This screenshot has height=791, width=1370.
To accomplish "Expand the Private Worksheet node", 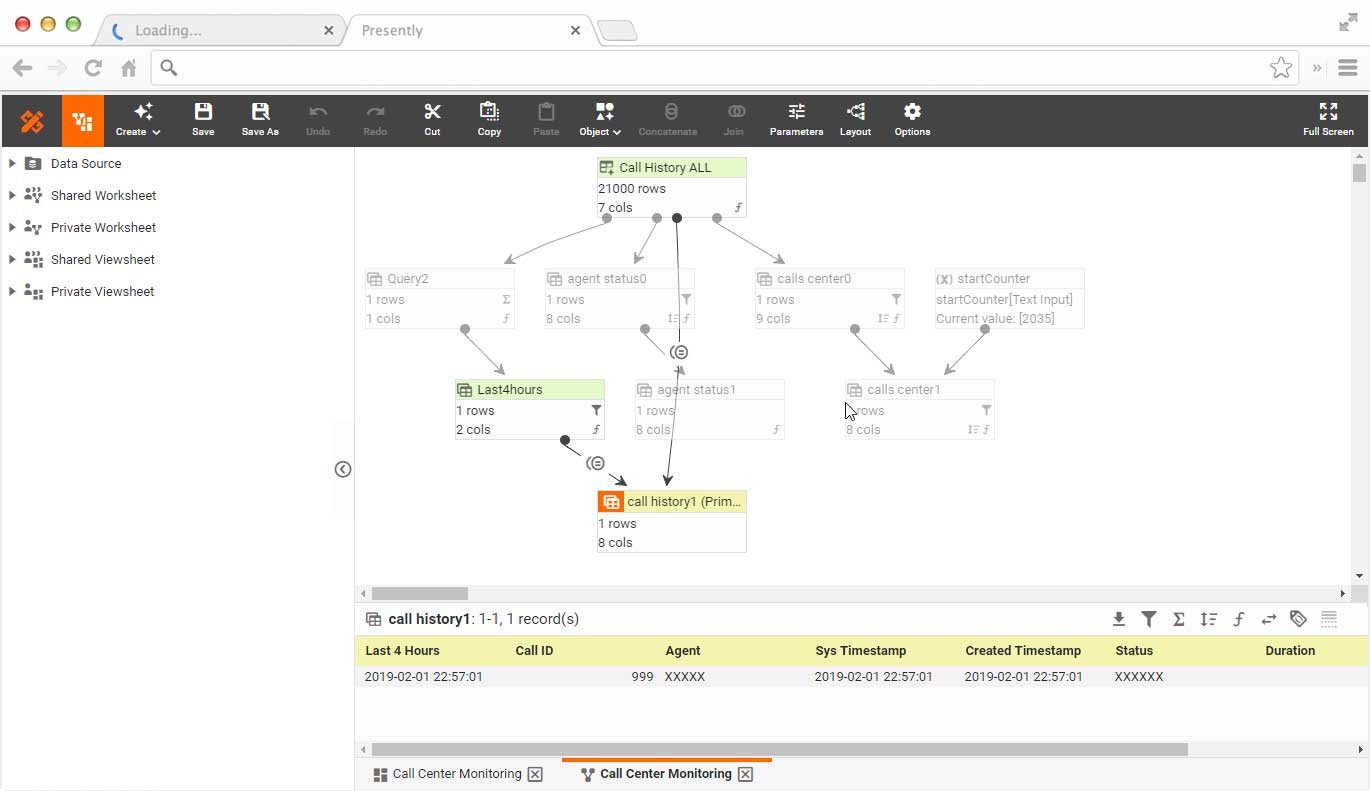I will click(x=12, y=227).
